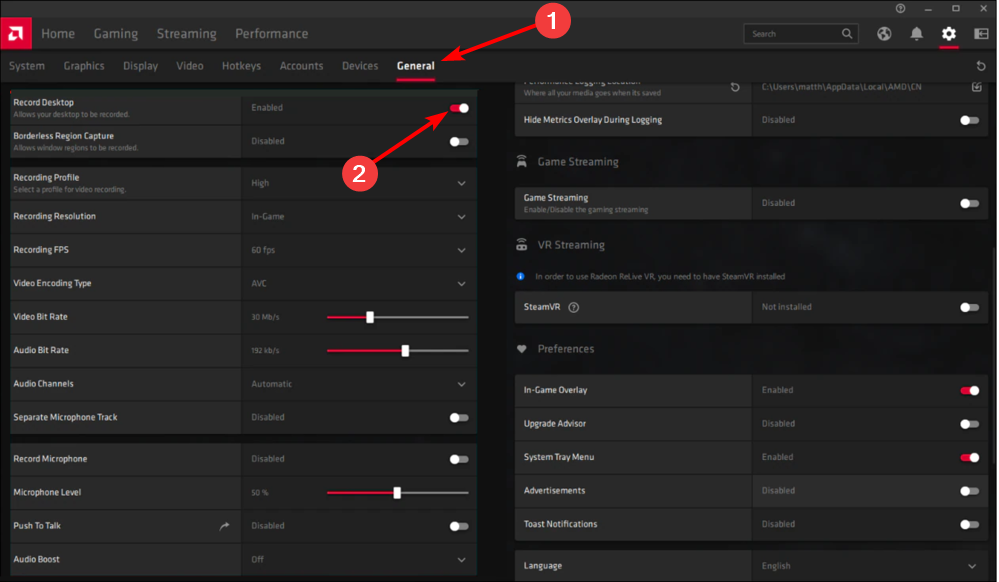Image resolution: width=999 pixels, height=582 pixels.
Task: Enable Borderless Region Capture
Action: (459, 142)
